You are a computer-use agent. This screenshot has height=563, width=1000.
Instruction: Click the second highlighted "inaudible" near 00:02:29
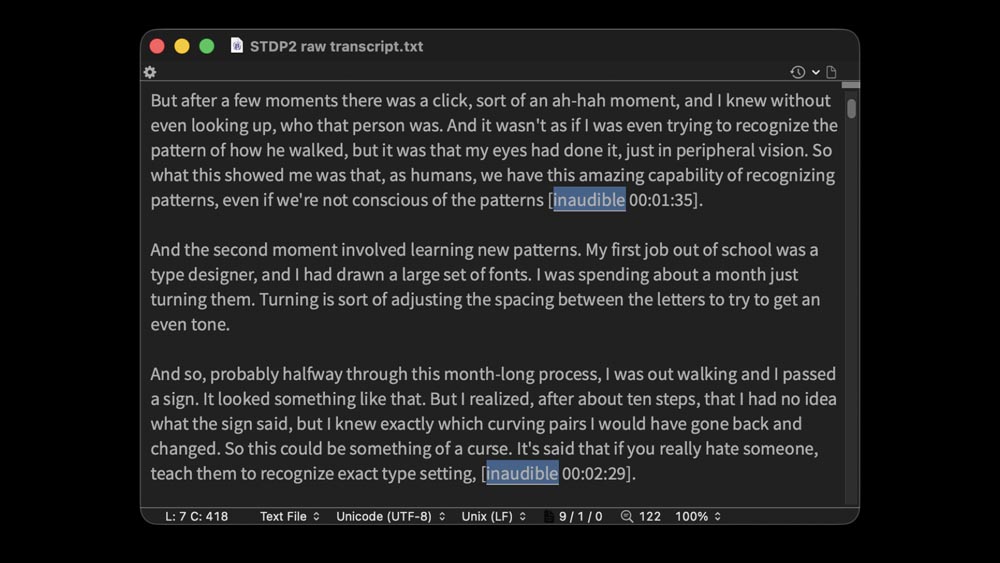[522, 473]
